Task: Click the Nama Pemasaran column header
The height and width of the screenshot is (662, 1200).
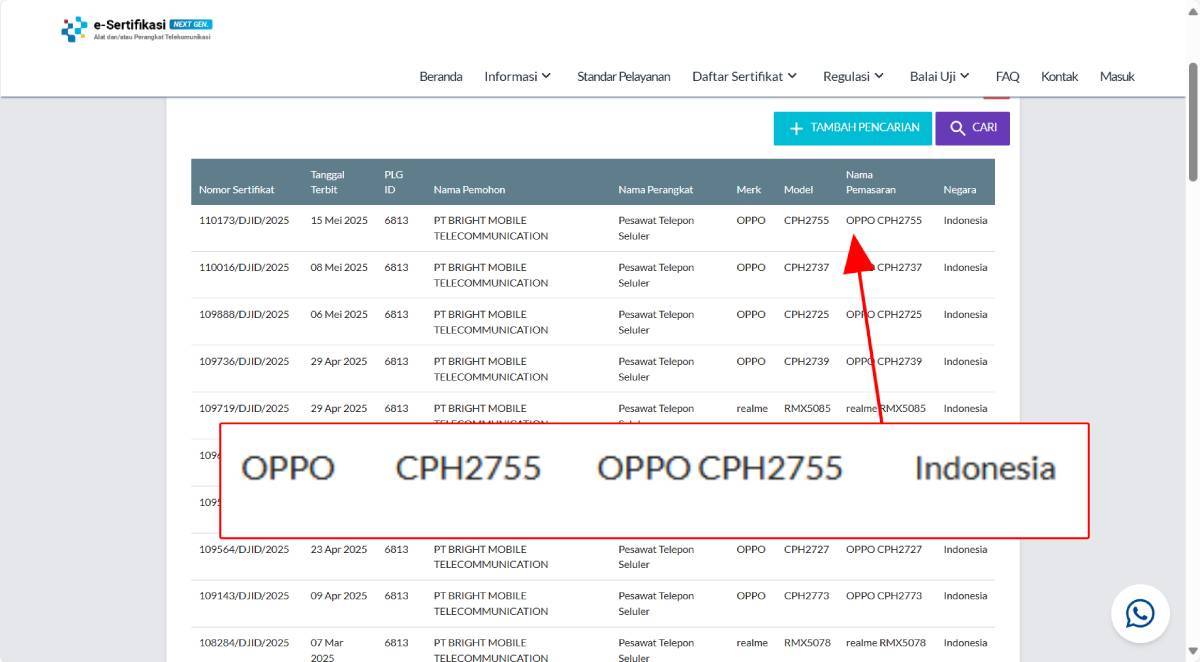Action: pos(871,182)
